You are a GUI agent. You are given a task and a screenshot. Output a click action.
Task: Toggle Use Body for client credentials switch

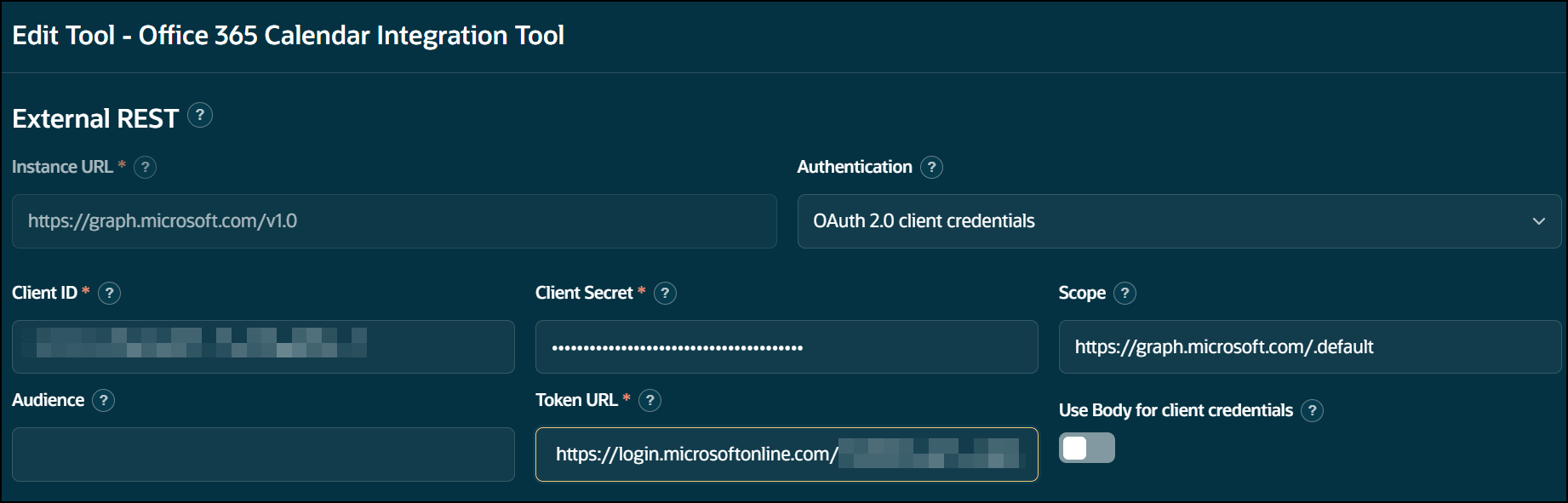(1086, 448)
